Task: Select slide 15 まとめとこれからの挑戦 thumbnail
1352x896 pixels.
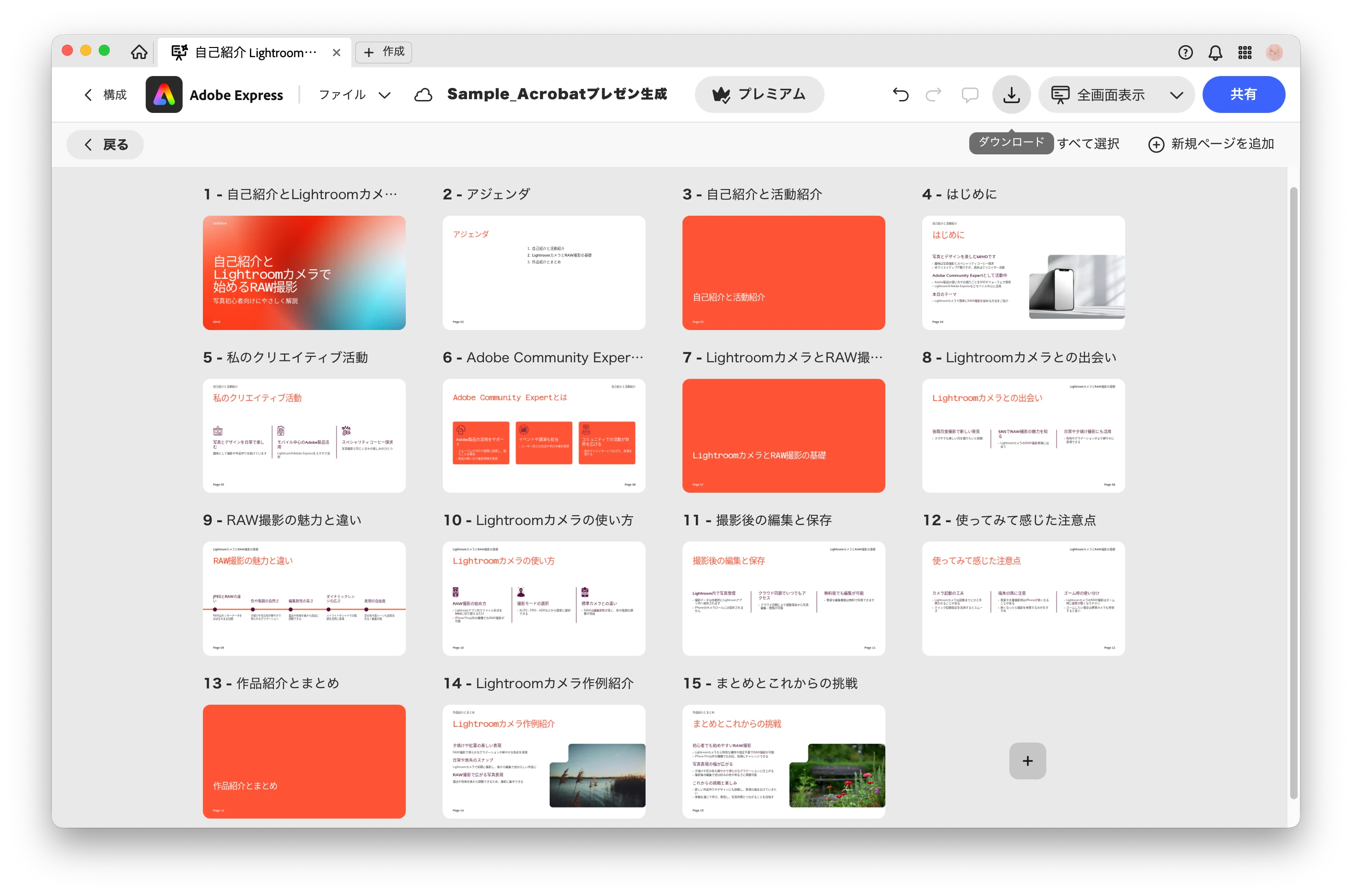Action: (783, 761)
